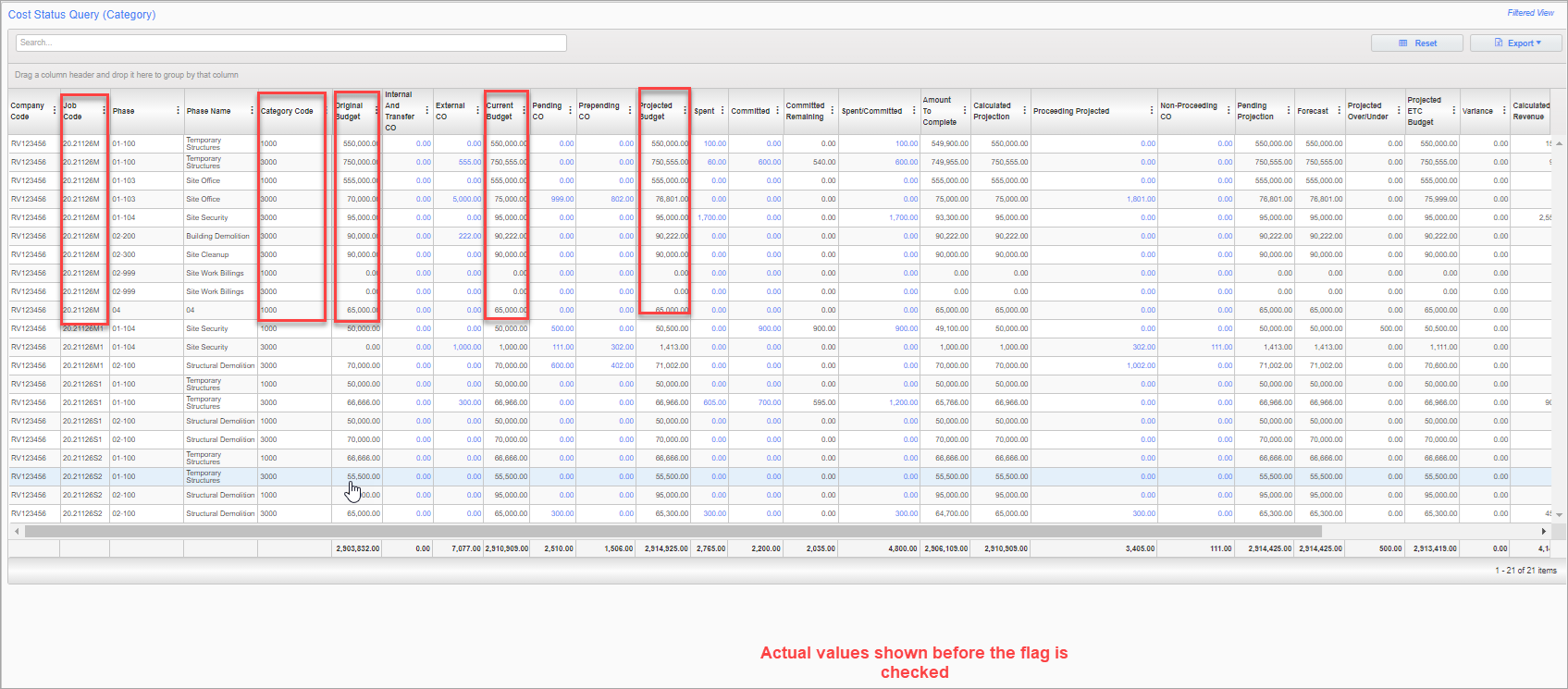Open Internal And Transfer CO column menu icon
The image size is (1568, 689).
(426, 111)
